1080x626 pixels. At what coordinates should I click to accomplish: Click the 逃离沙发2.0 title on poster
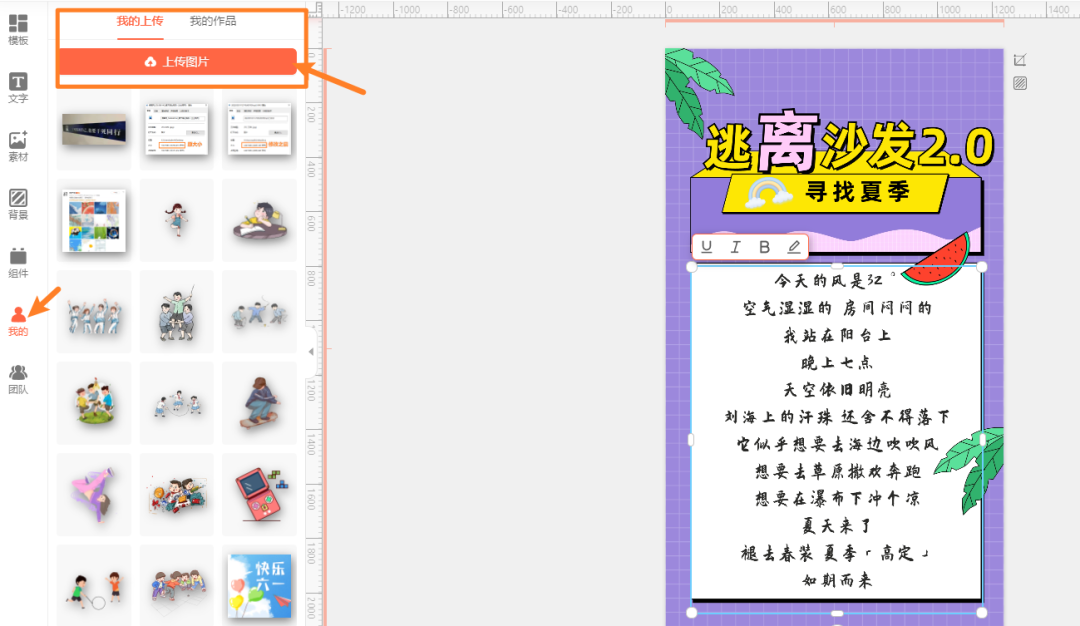click(x=849, y=144)
